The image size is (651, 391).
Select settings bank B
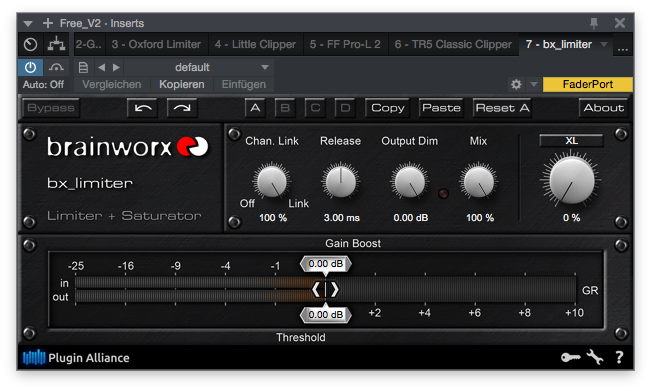[x=285, y=108]
